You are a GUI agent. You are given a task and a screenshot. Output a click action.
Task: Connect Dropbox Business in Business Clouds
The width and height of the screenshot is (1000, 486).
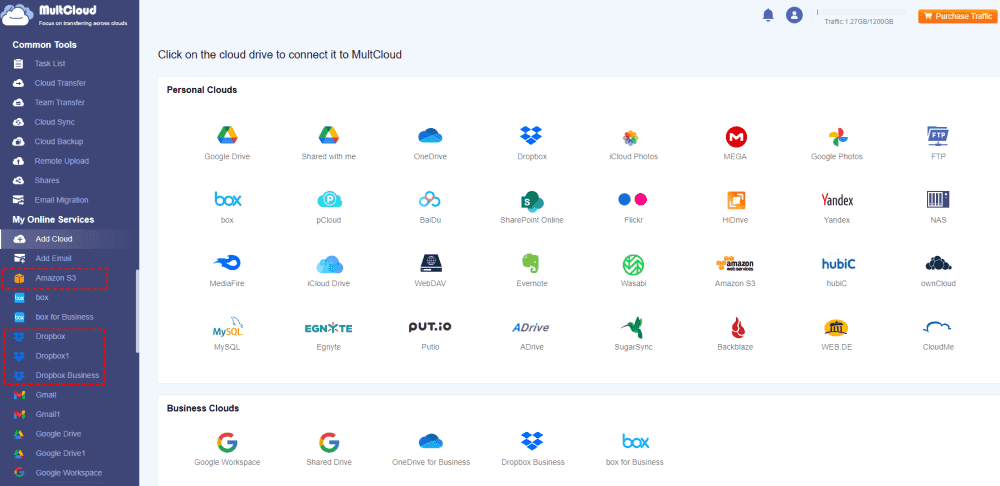532,448
